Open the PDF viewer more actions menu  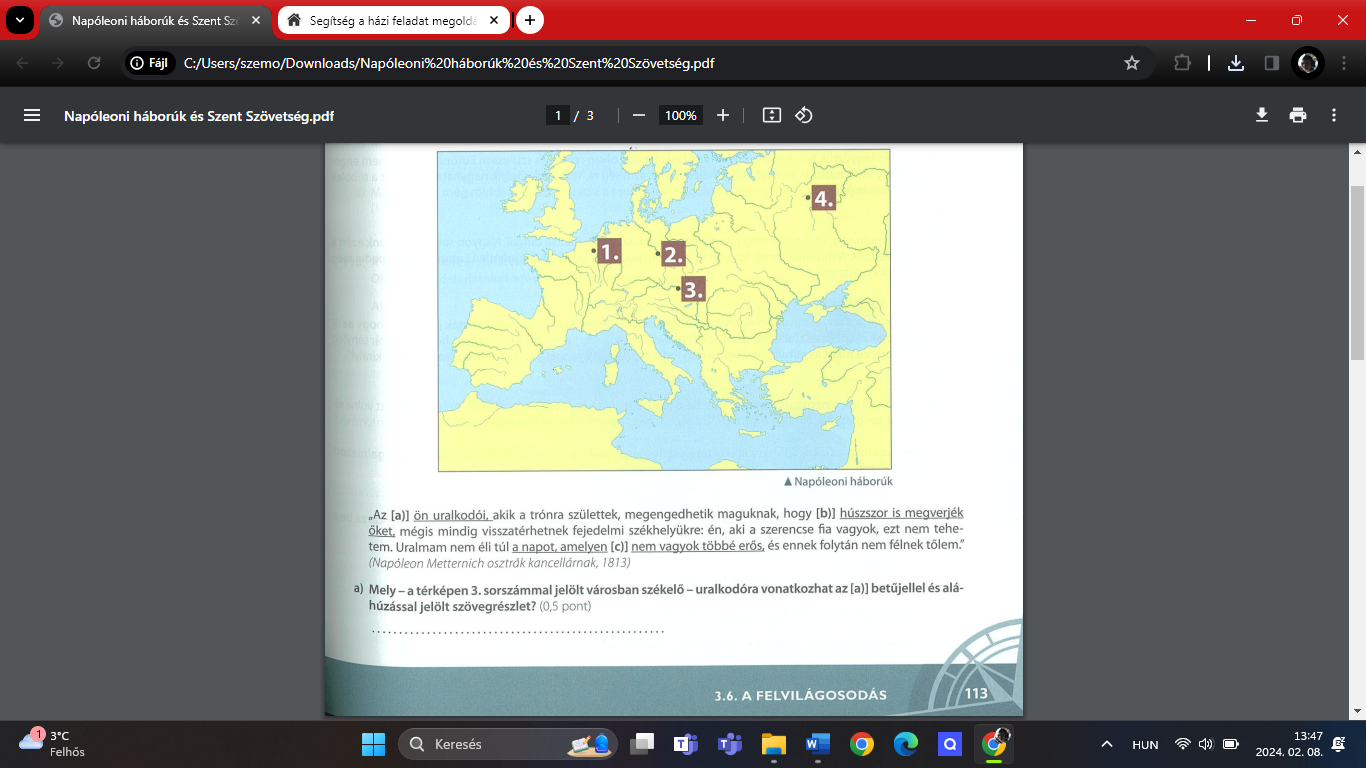tap(1334, 115)
